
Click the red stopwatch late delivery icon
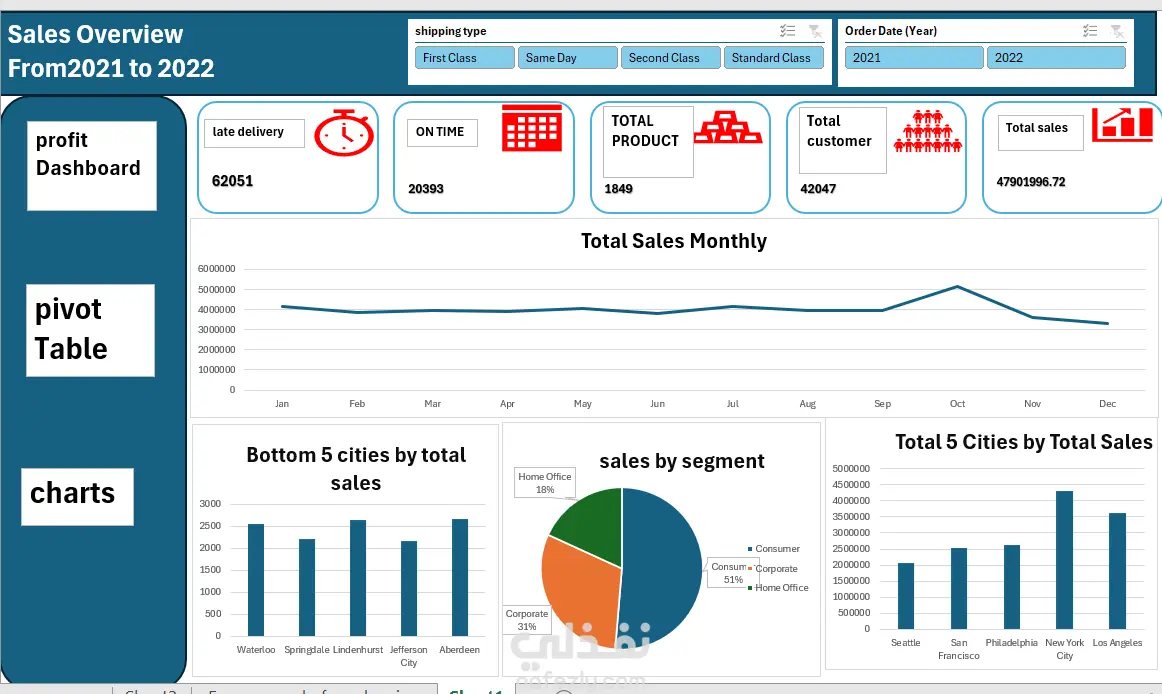[x=344, y=133]
